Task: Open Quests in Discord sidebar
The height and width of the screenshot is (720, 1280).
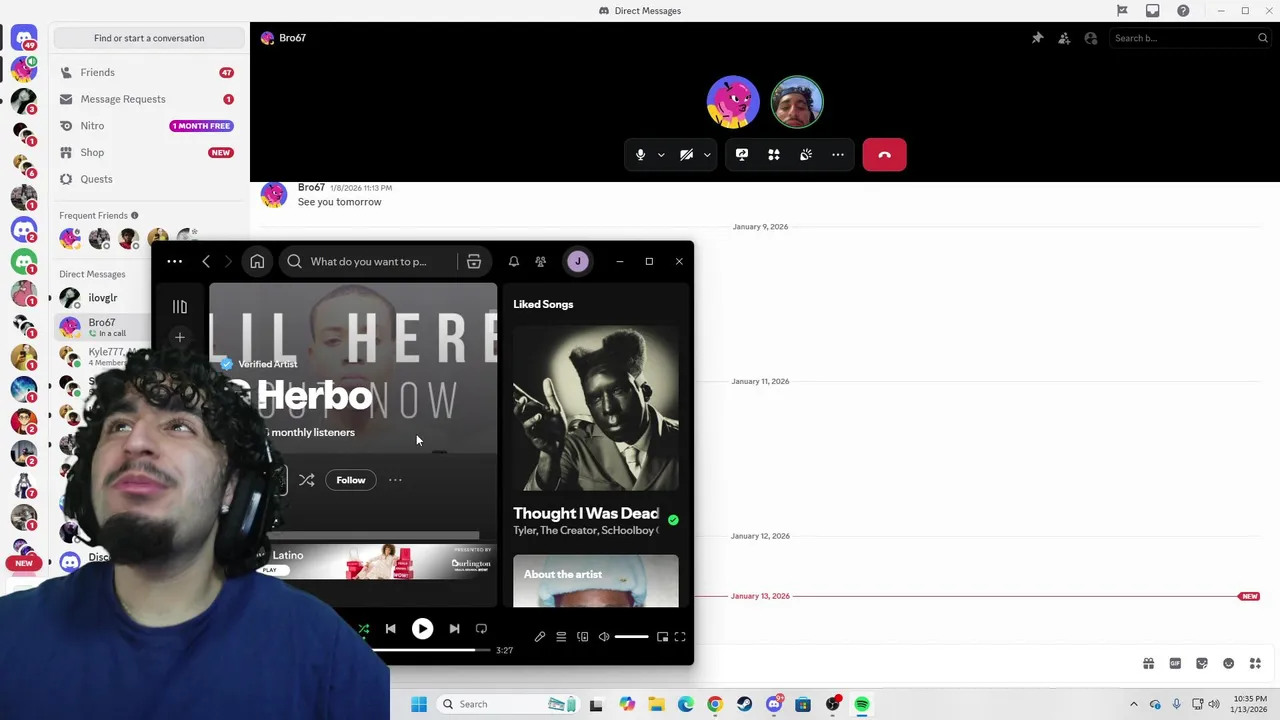Action: [x=147, y=179]
